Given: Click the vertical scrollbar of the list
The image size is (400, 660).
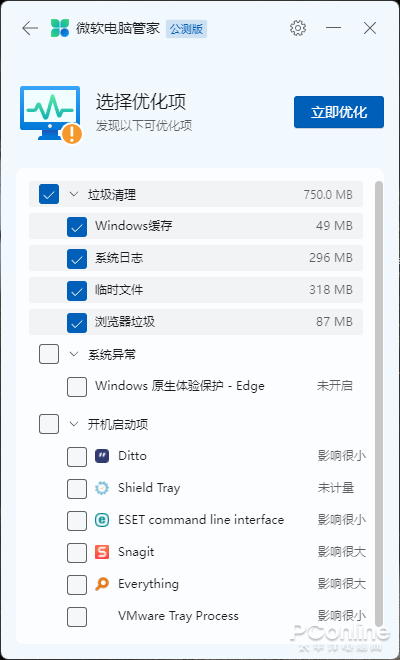Looking at the screenshot, I should point(379,403).
